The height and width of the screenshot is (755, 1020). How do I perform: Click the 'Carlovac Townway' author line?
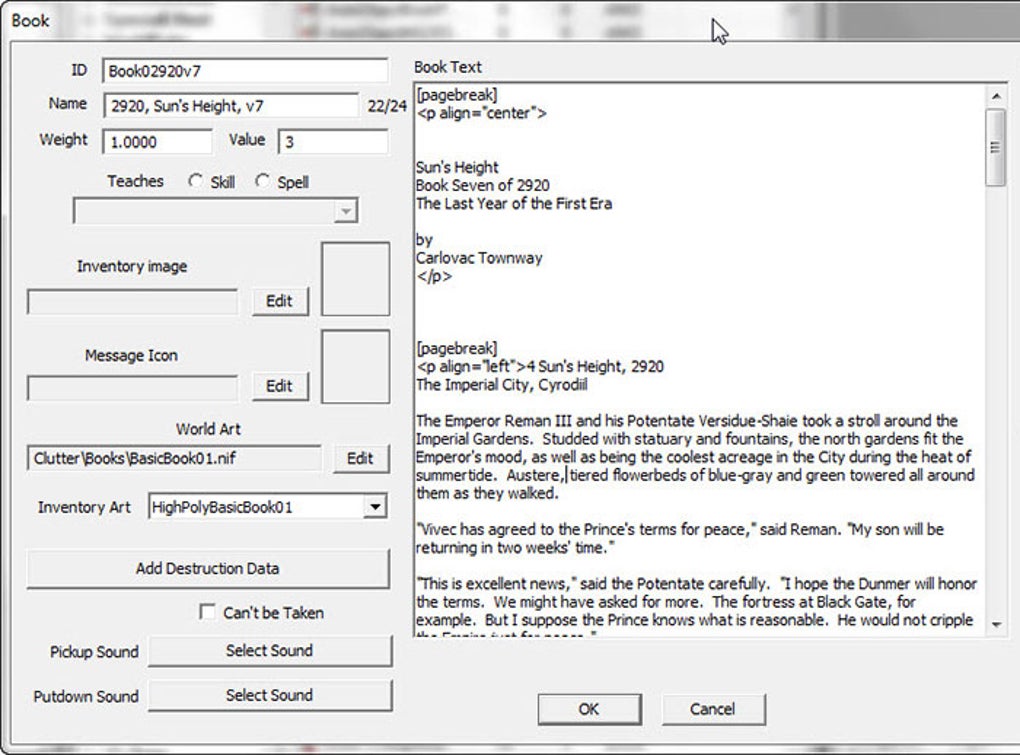[479, 258]
